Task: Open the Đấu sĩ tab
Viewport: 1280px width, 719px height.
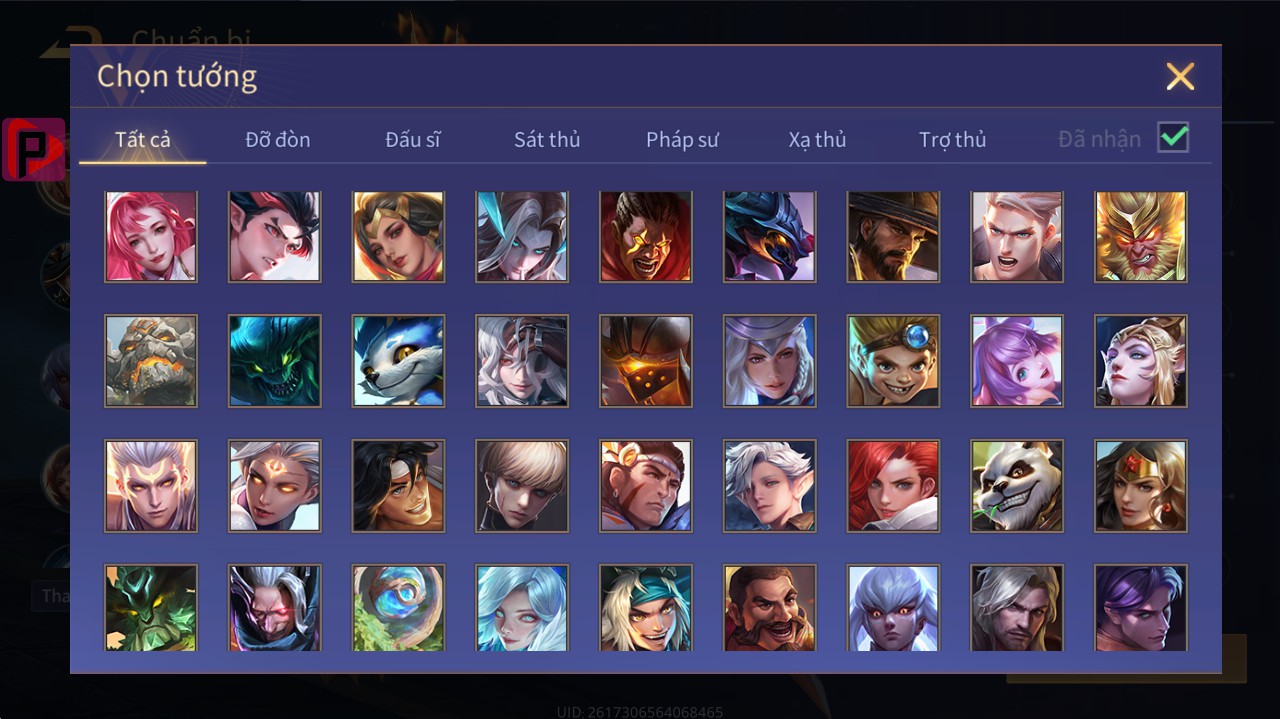Action: pyautogui.click(x=413, y=140)
